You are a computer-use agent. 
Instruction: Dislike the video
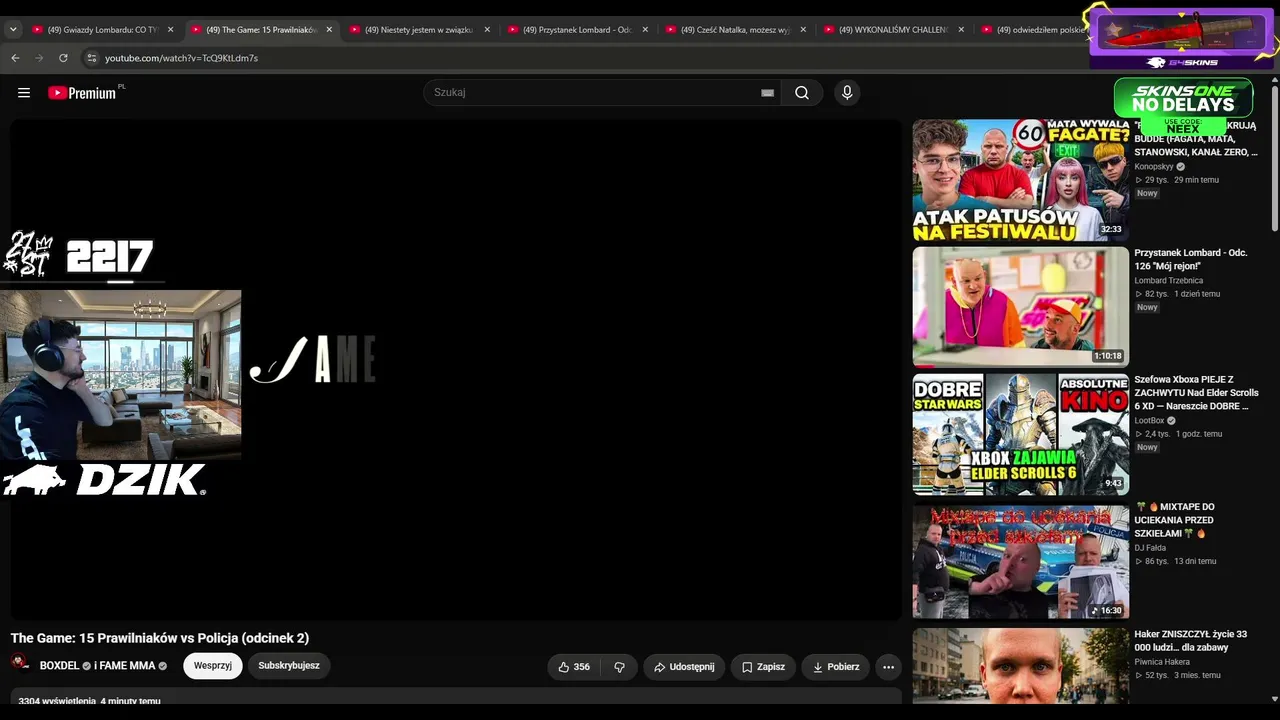[x=619, y=667]
